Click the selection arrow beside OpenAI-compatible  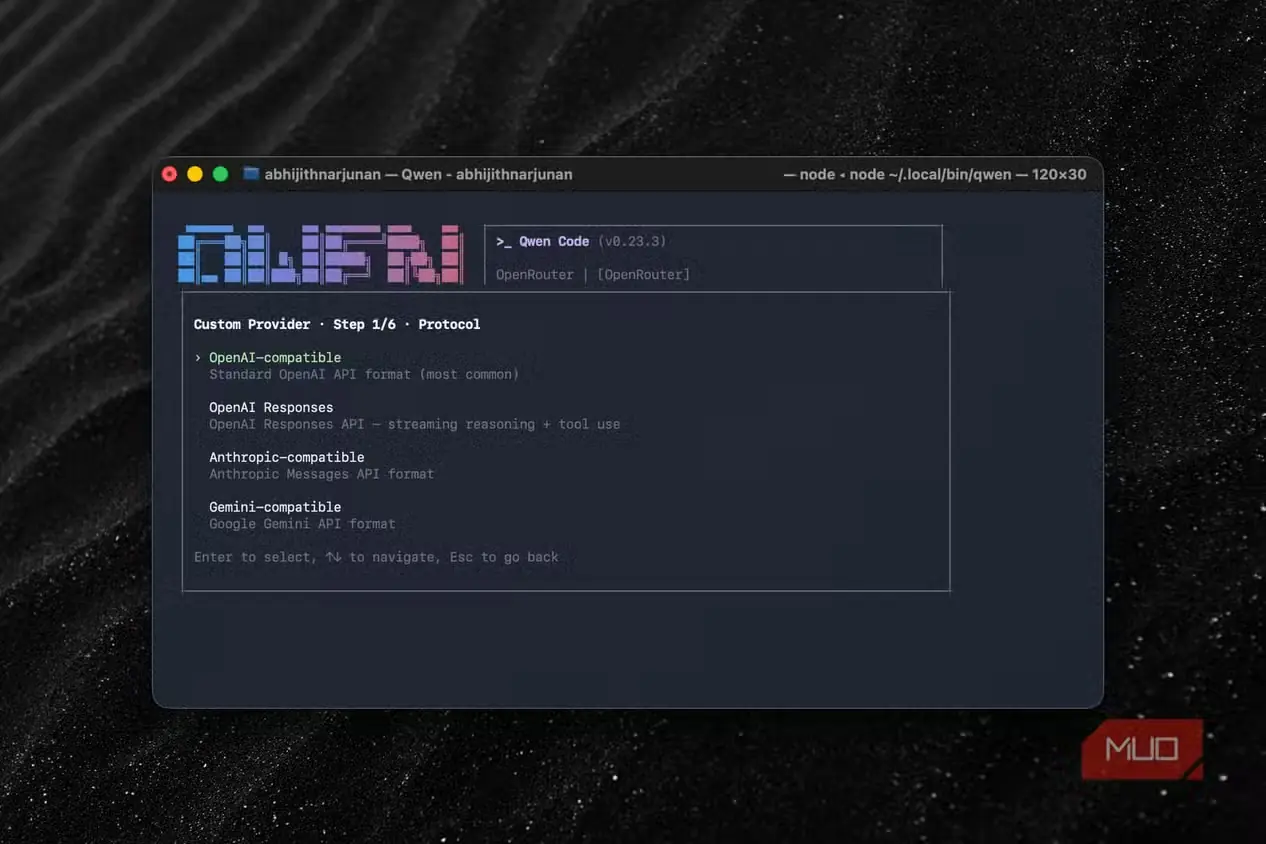(x=198, y=358)
